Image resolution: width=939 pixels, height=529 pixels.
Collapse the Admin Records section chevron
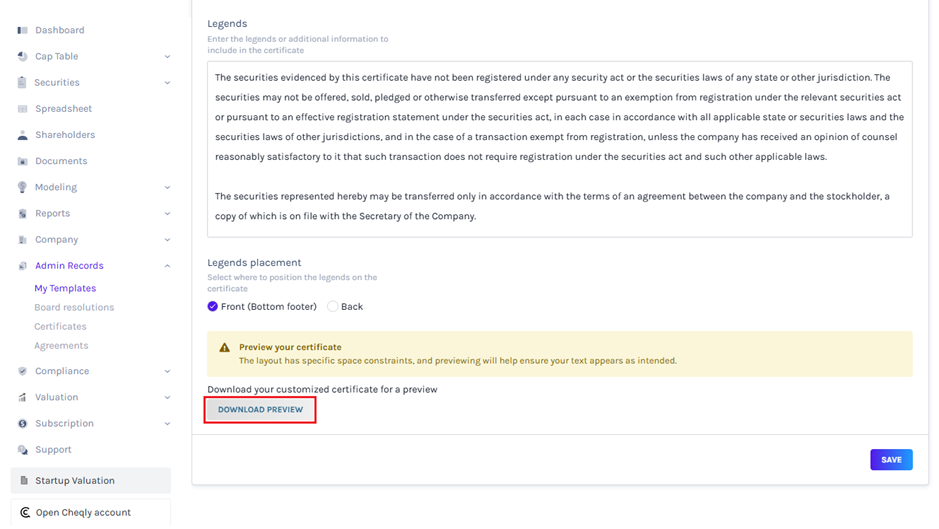pos(167,266)
